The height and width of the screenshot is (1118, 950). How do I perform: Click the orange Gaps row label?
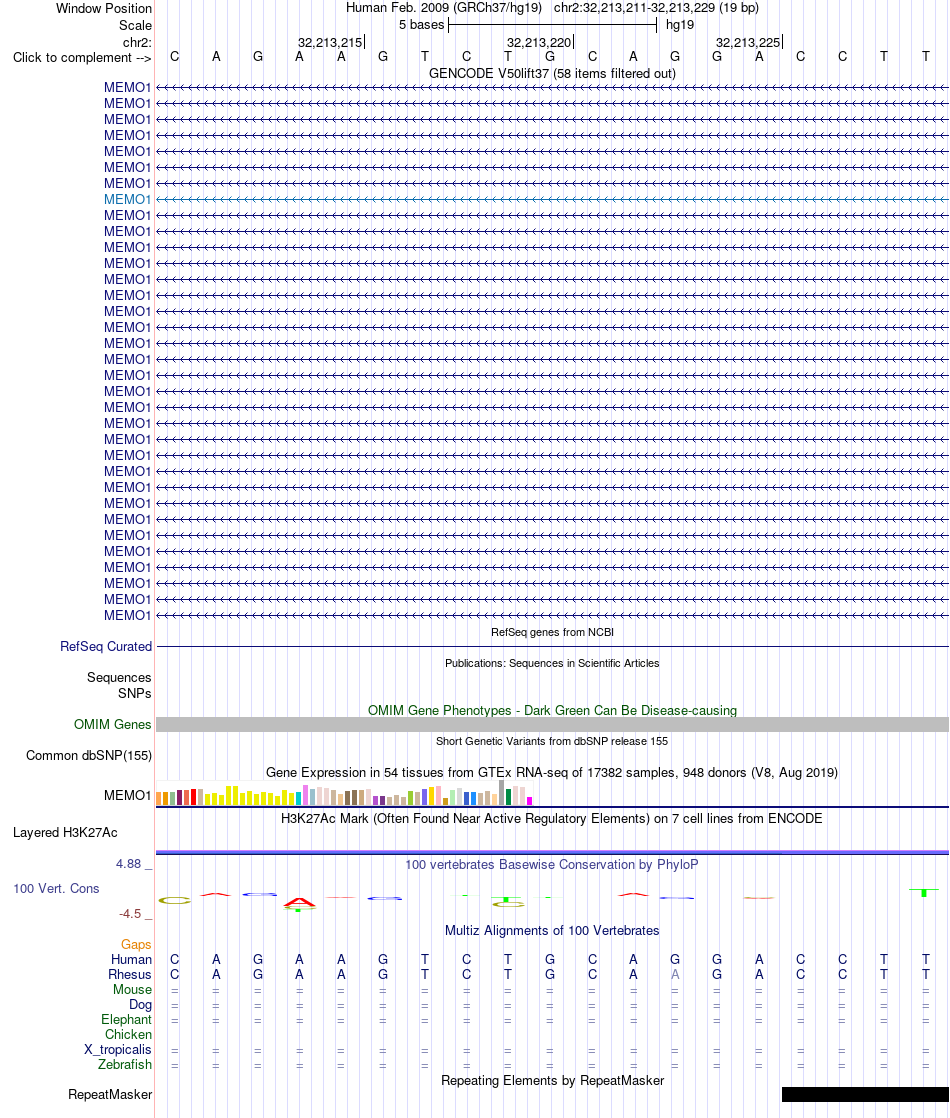pyautogui.click(x=136, y=945)
